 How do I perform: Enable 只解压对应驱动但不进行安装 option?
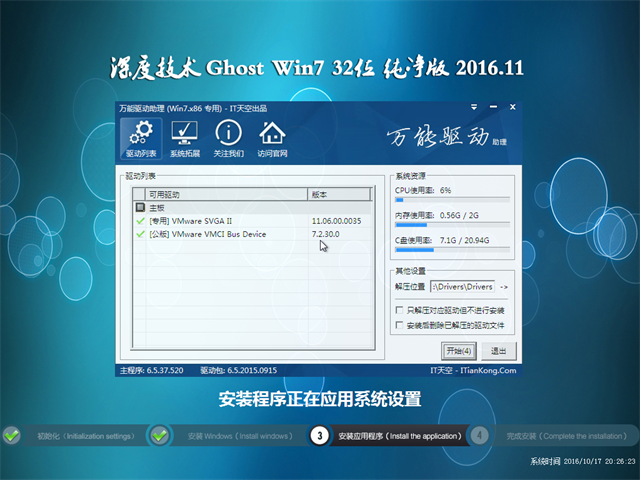(400, 311)
